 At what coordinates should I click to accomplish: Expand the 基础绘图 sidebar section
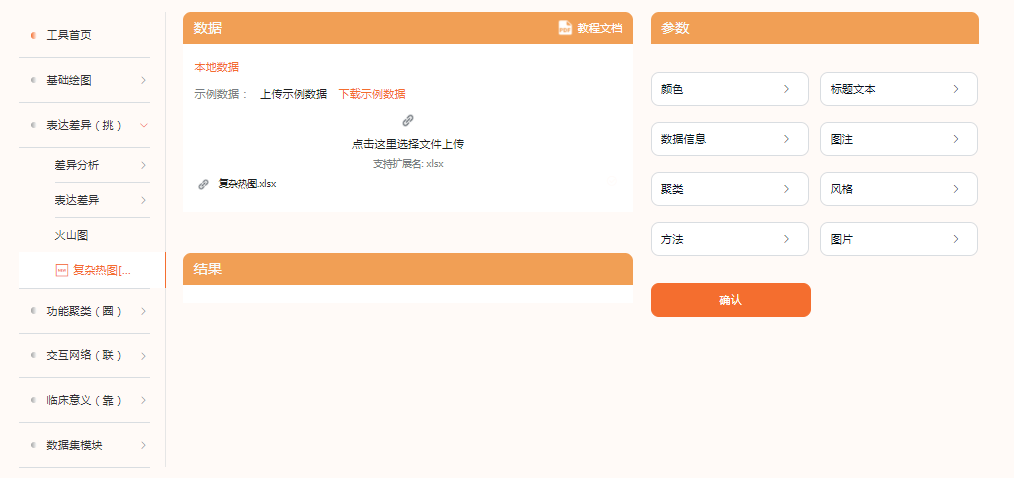[x=85, y=80]
